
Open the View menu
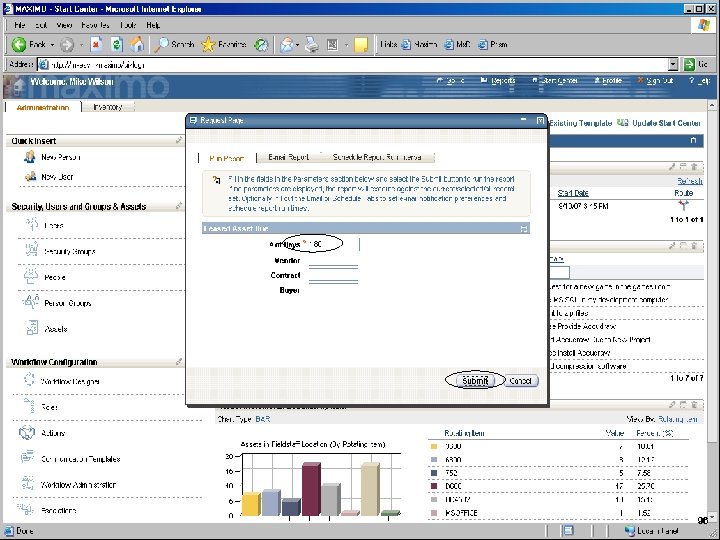coord(64,25)
